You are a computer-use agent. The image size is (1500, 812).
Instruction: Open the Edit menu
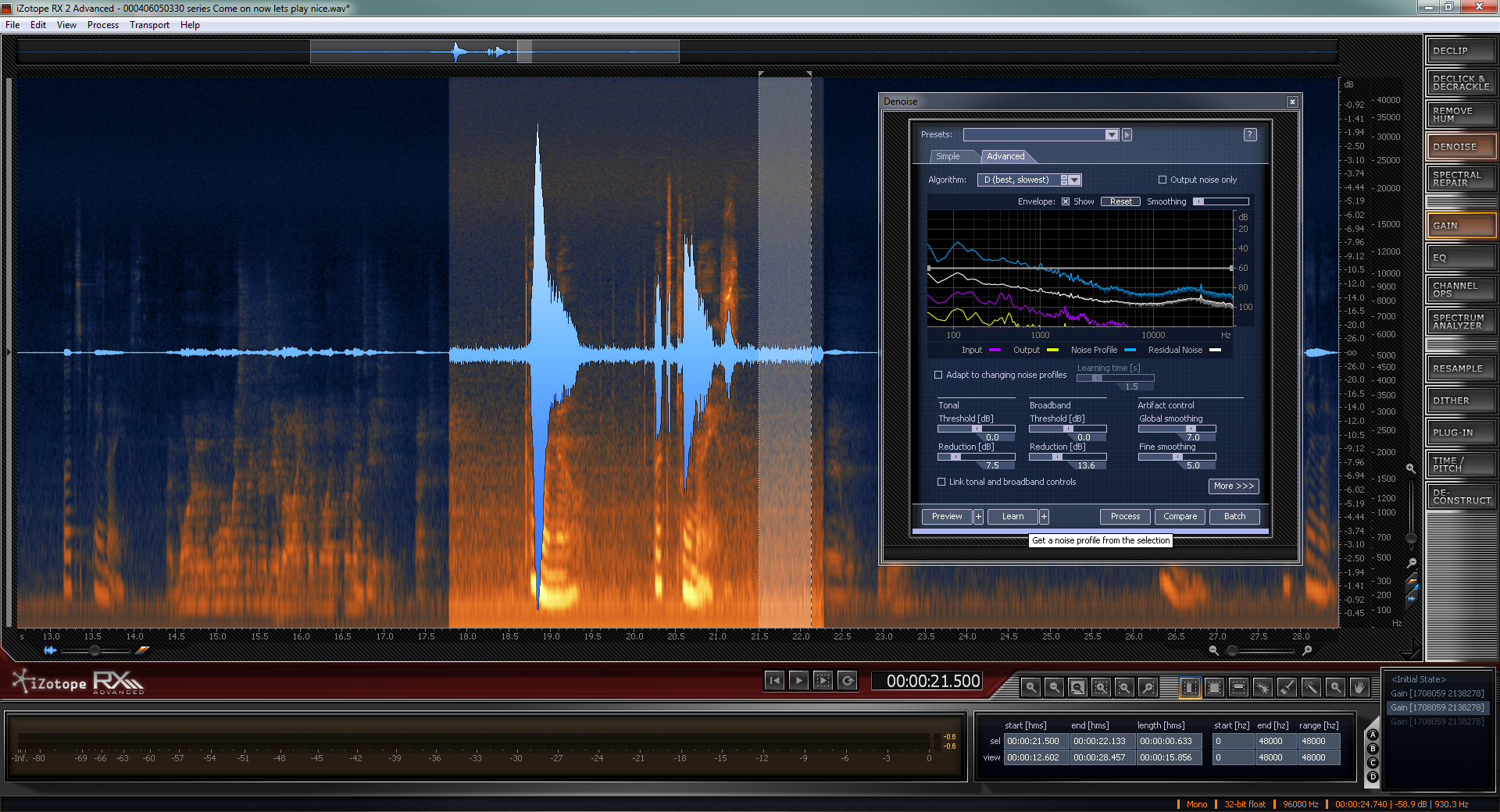(38, 25)
